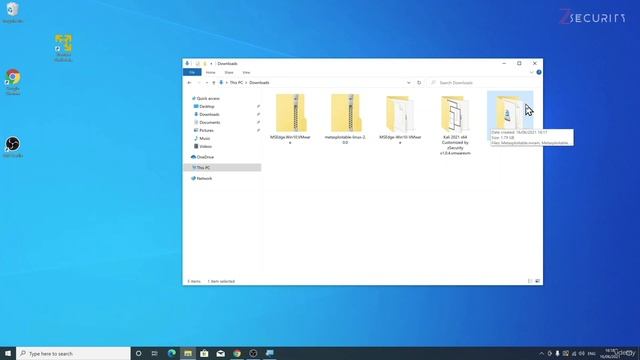Viewport: 640px width, 360px height.
Task: Expand the address bar history dropdown
Action: (x=409, y=82)
